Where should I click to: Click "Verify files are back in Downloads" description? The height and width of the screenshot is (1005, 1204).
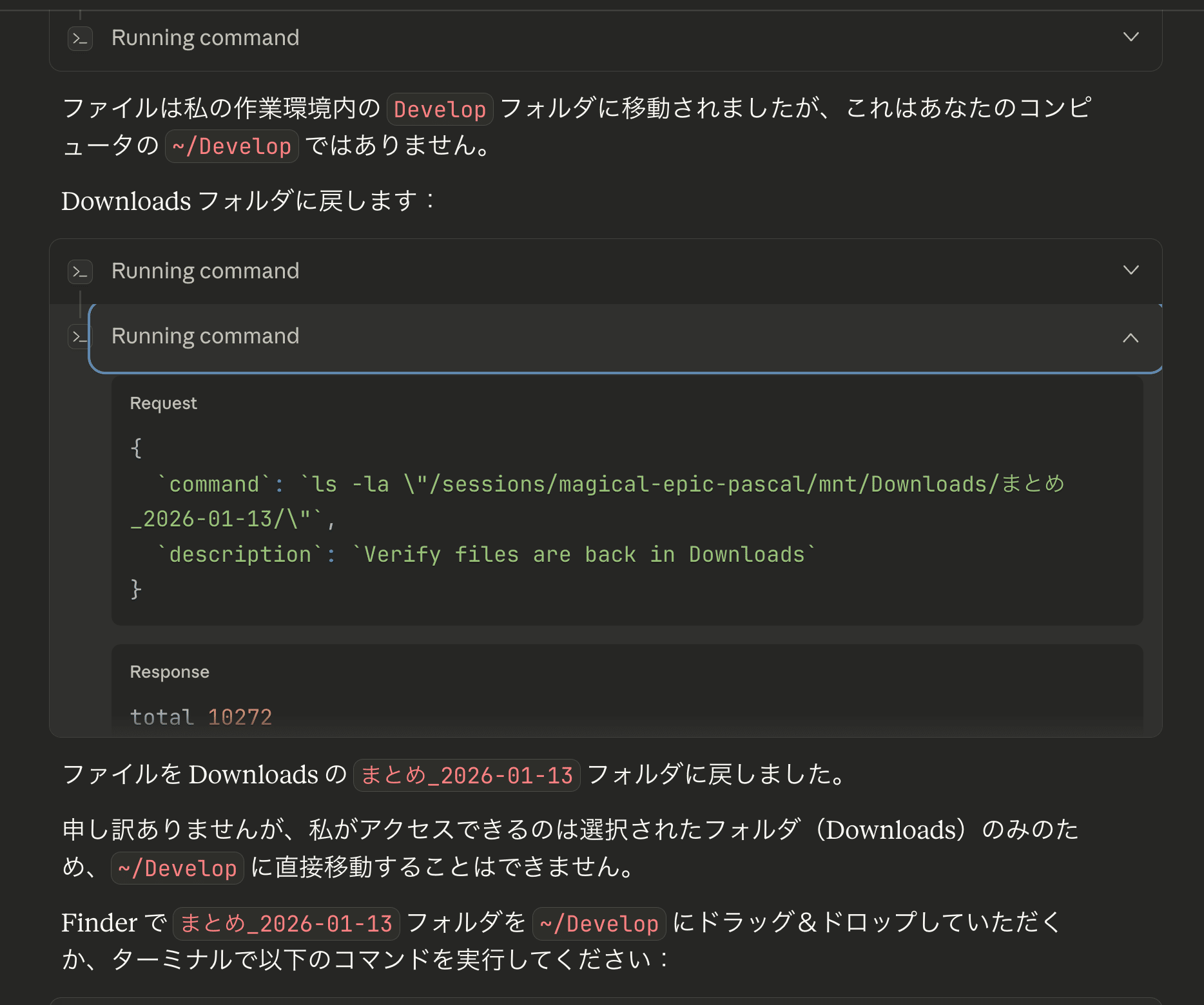pyautogui.click(x=585, y=555)
